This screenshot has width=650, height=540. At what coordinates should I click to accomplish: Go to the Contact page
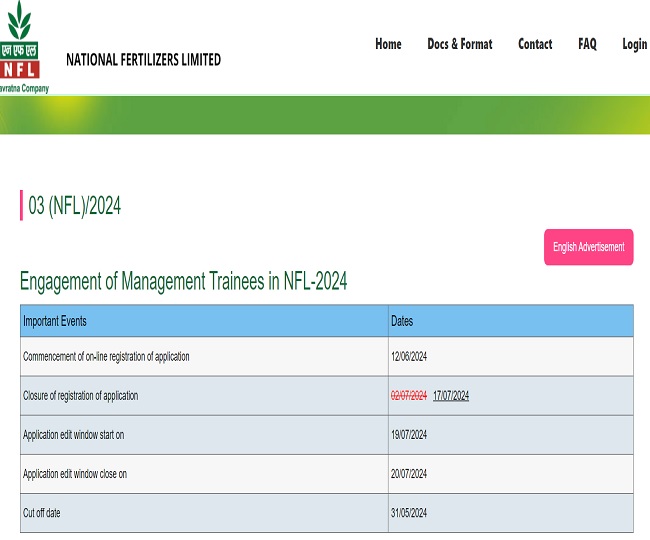click(535, 44)
